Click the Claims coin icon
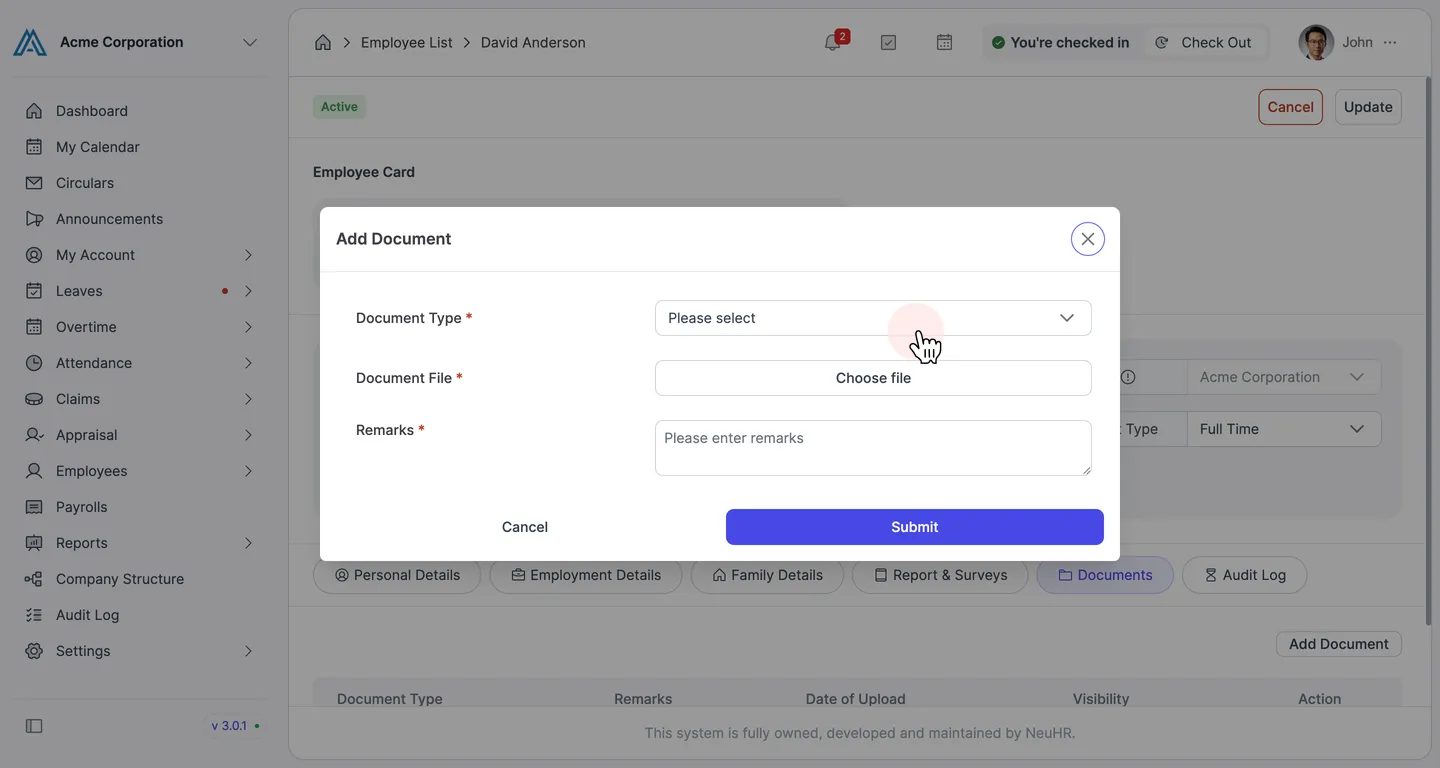 pyautogui.click(x=34, y=399)
